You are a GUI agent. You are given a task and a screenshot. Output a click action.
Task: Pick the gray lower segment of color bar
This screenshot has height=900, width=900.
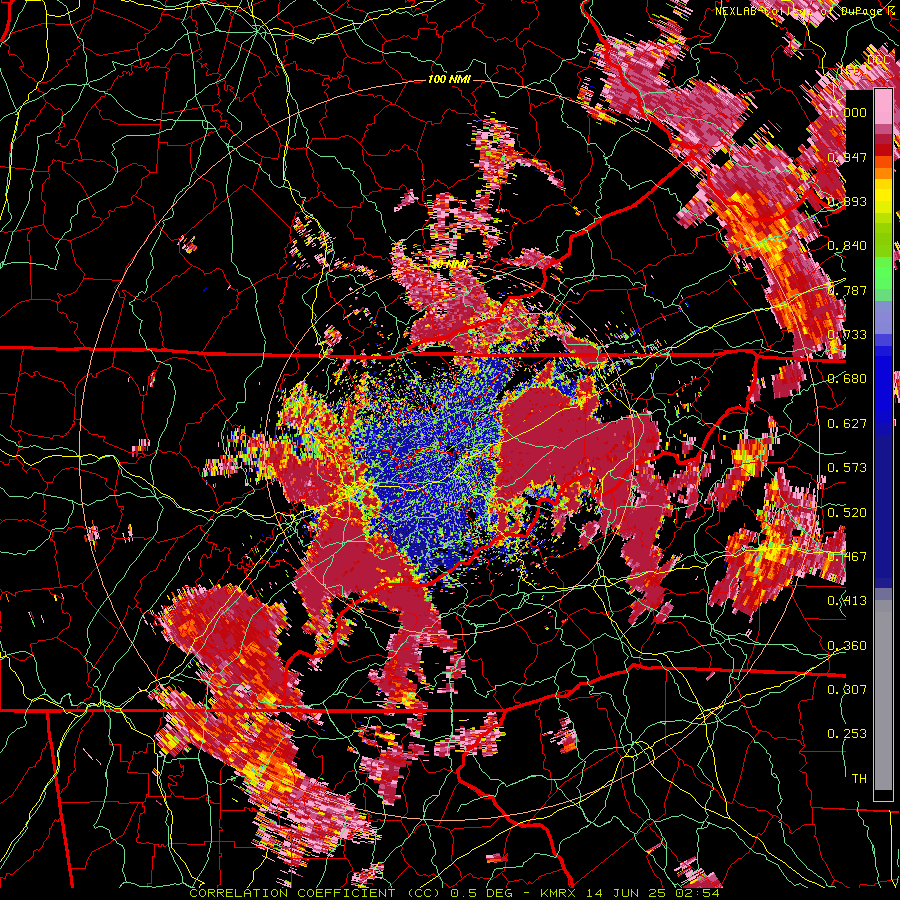[883, 695]
